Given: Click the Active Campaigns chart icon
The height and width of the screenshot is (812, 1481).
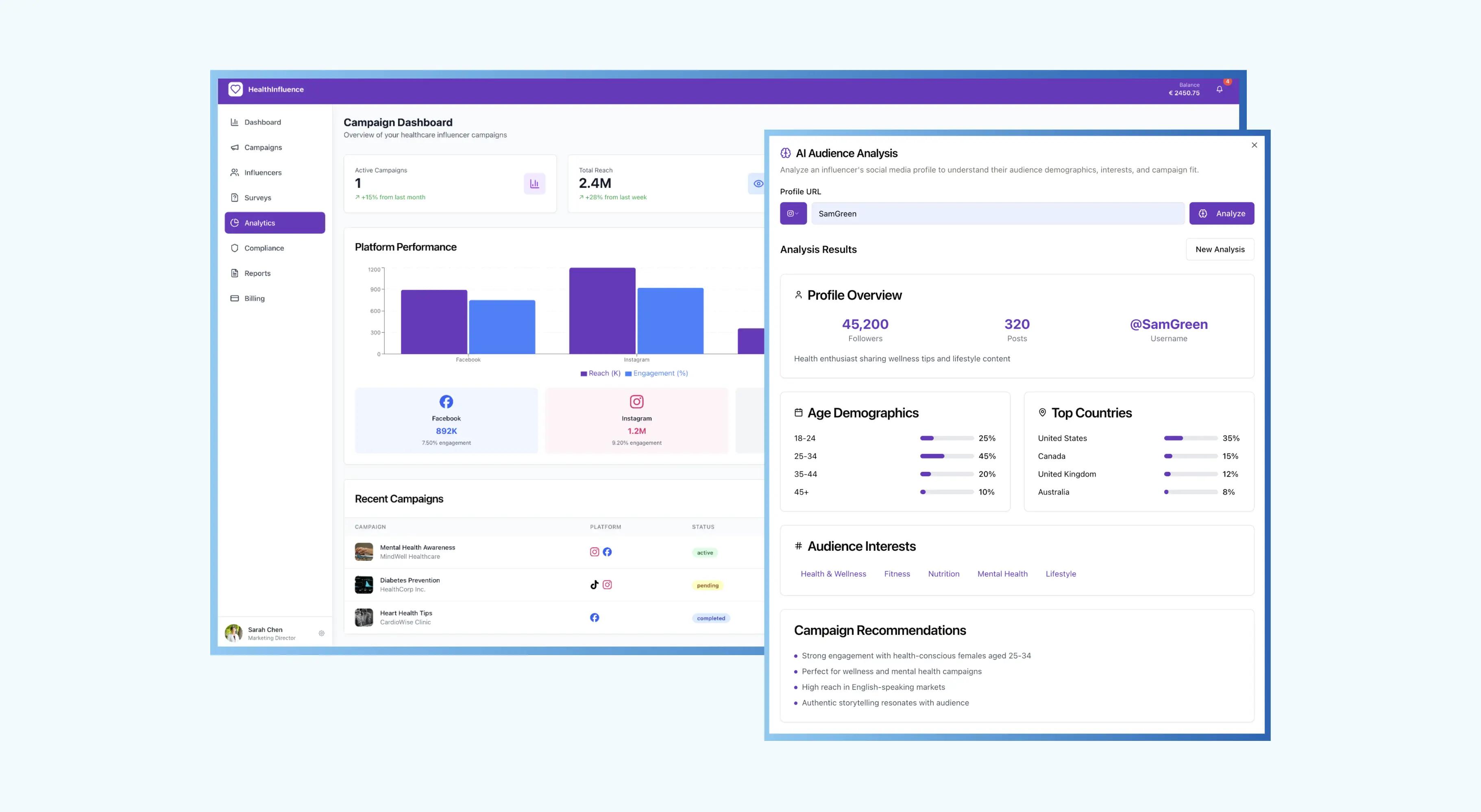Looking at the screenshot, I should point(534,184).
